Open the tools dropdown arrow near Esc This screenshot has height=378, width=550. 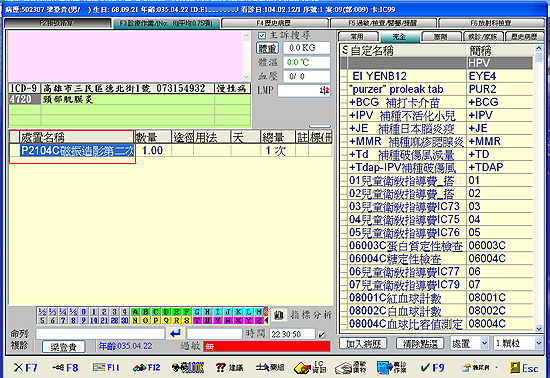pos(496,367)
